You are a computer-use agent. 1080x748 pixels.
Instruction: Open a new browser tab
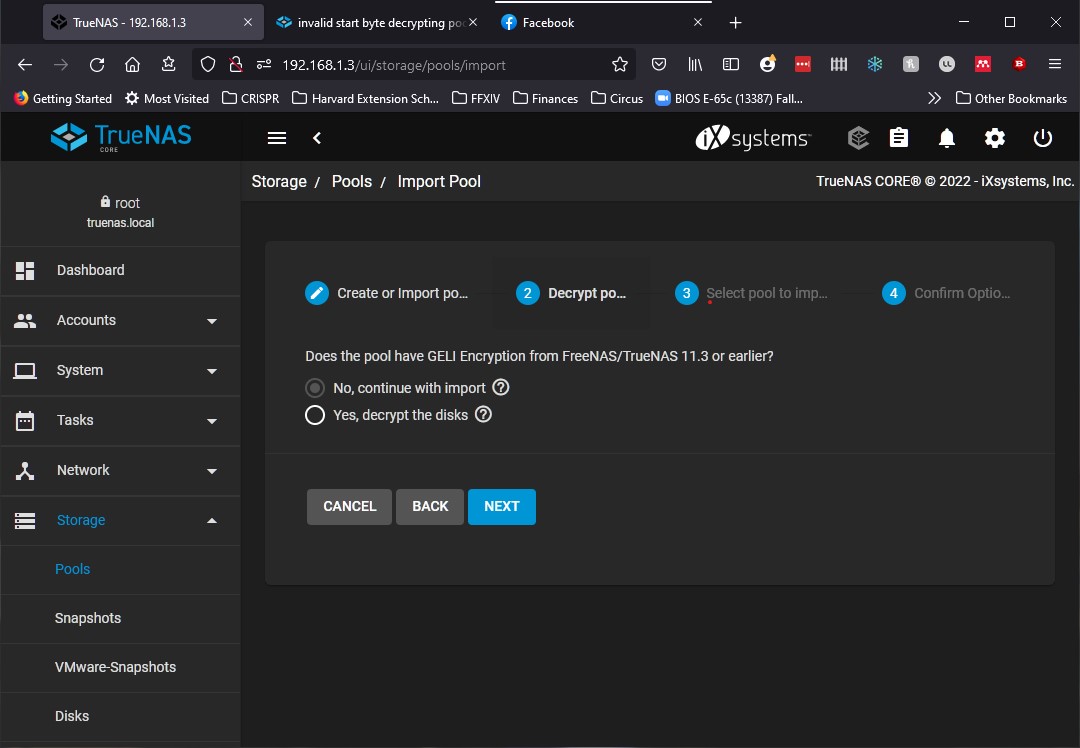click(736, 23)
